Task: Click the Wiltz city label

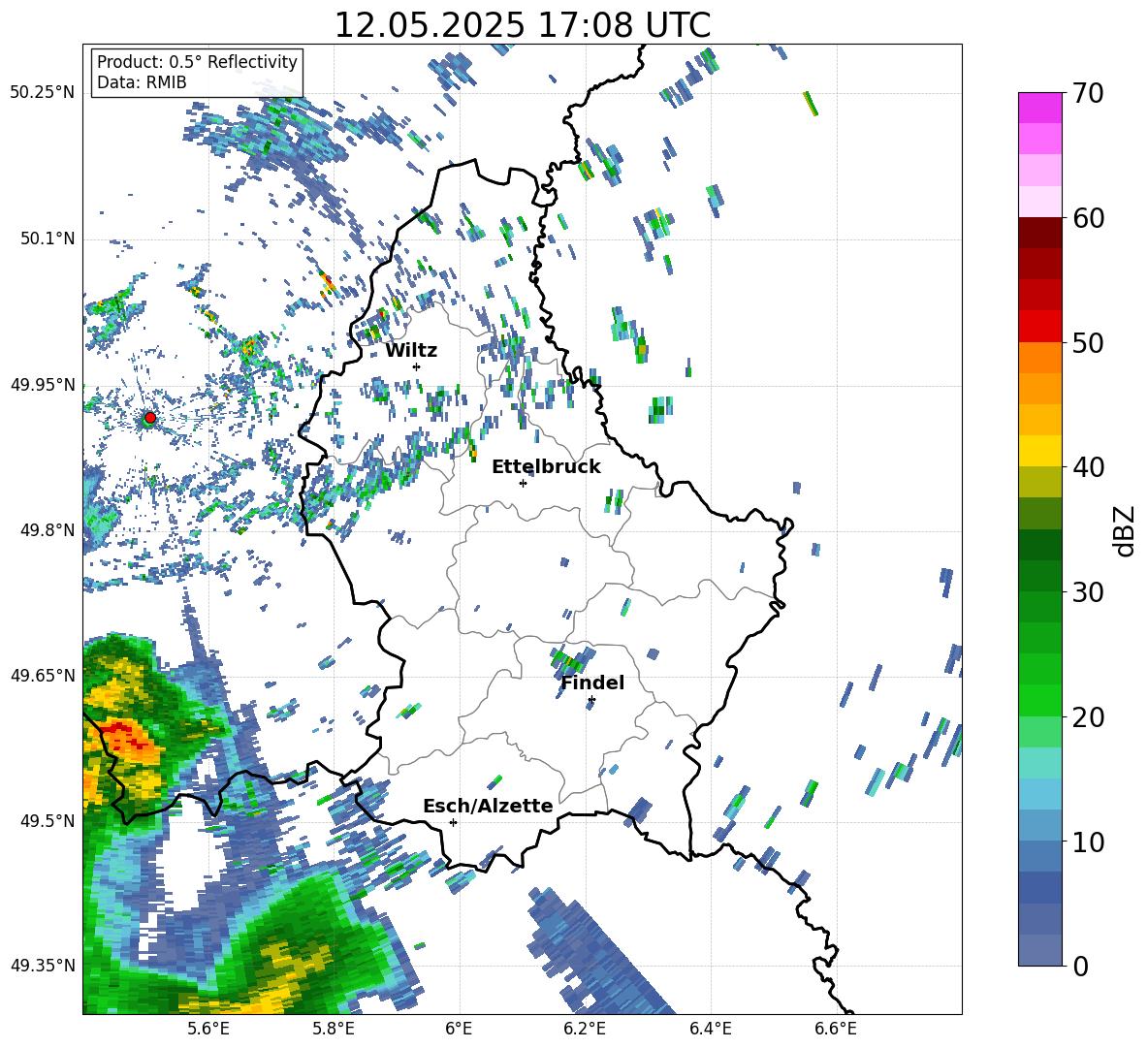Action: coord(411,351)
